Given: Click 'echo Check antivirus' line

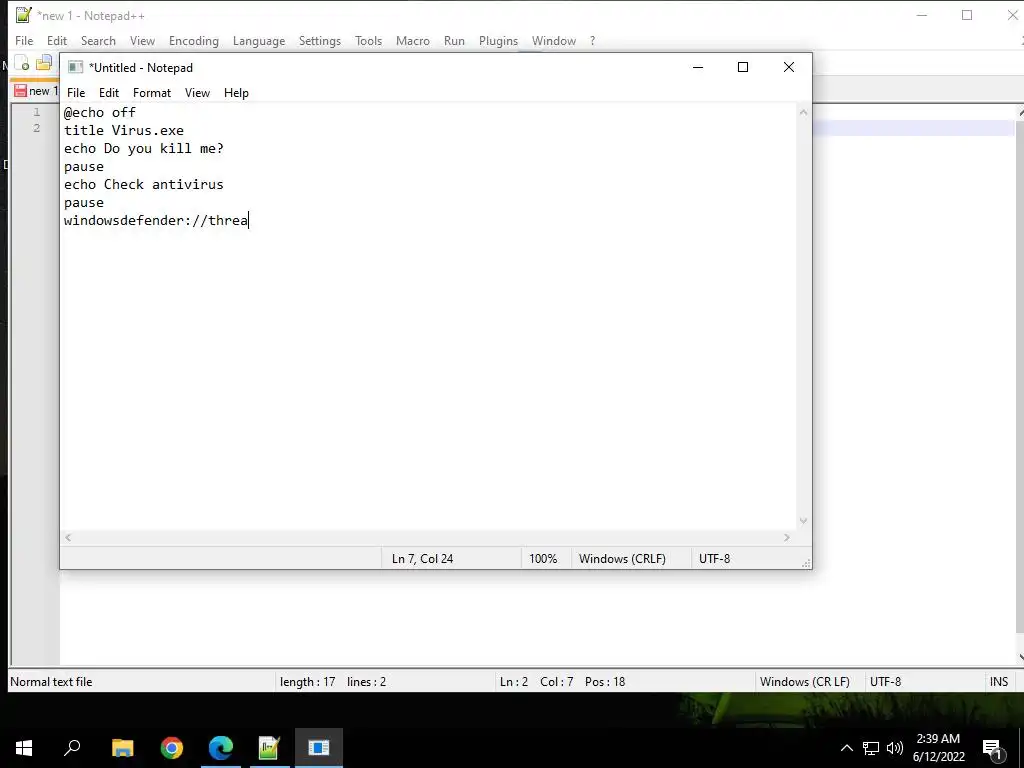Looking at the screenshot, I should point(144,185).
